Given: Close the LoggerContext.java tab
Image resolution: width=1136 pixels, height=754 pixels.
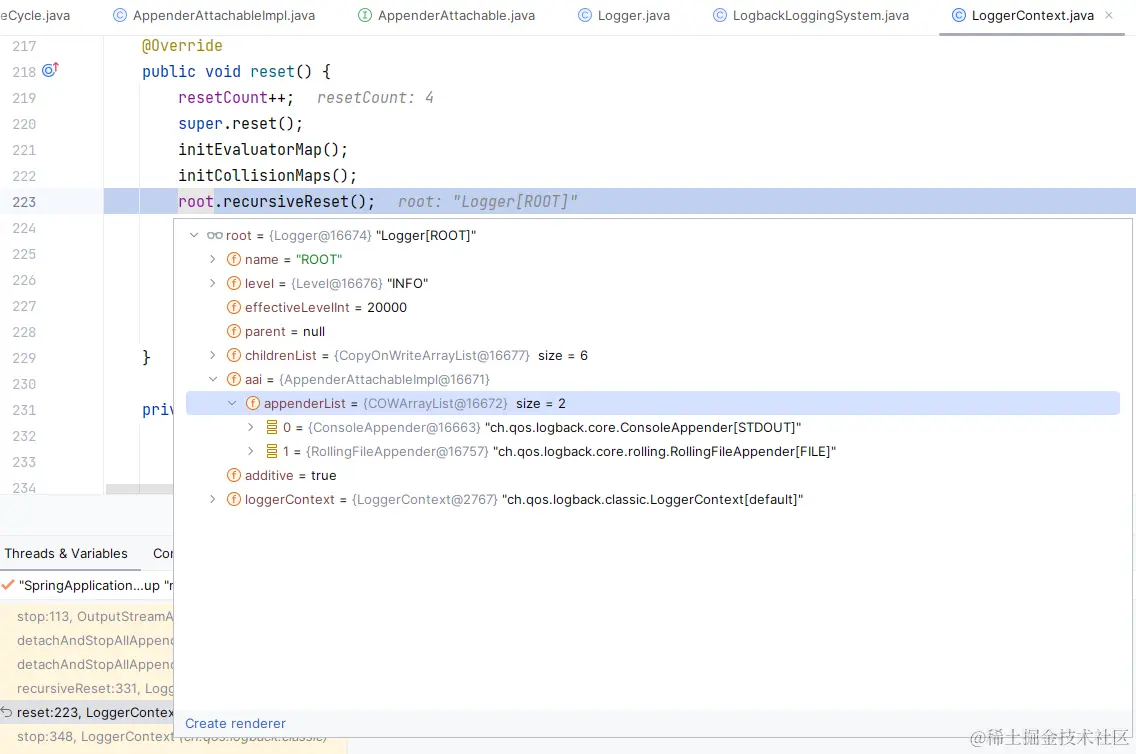Looking at the screenshot, I should point(1108,15).
